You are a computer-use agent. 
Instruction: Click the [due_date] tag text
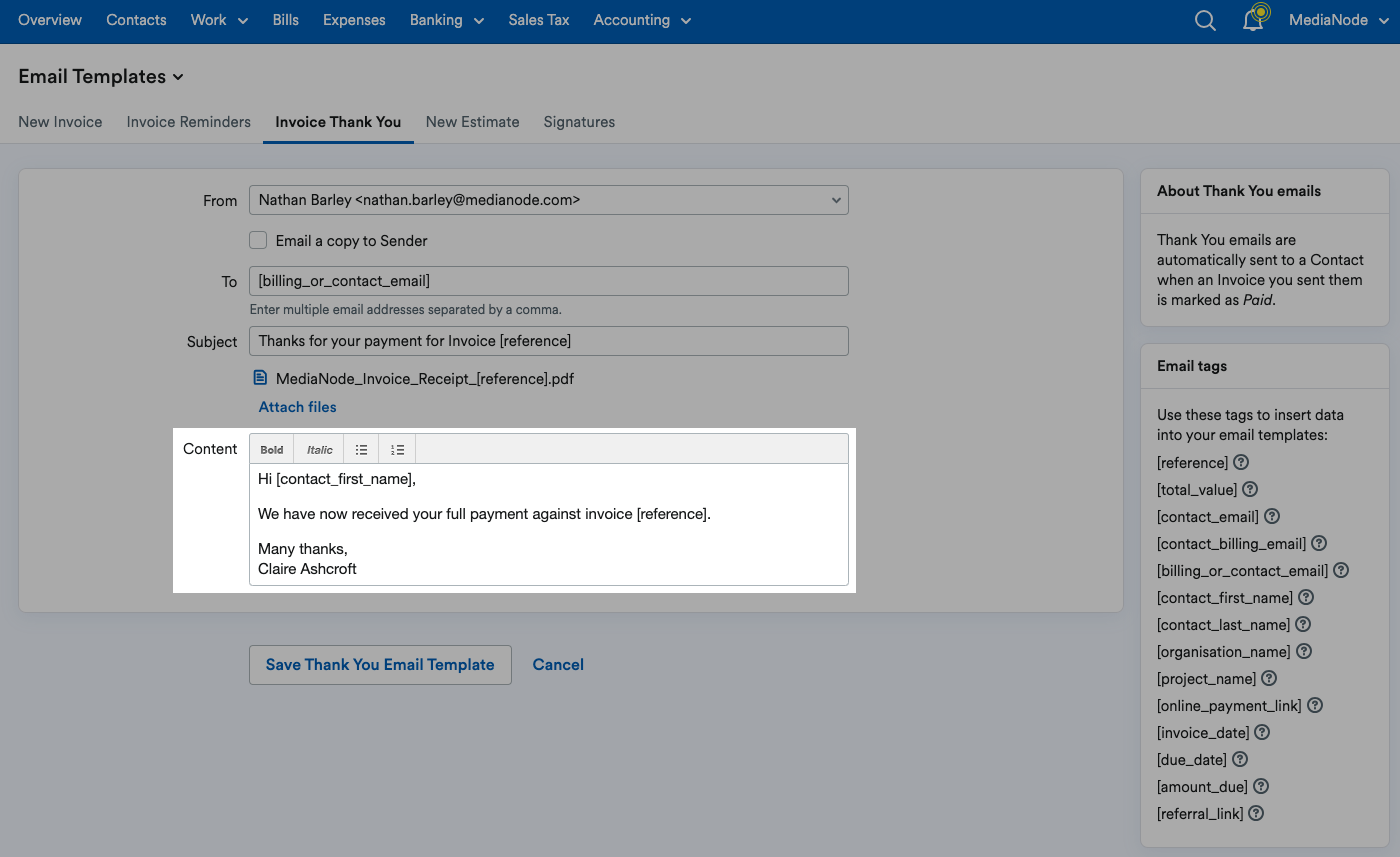click(x=1192, y=760)
